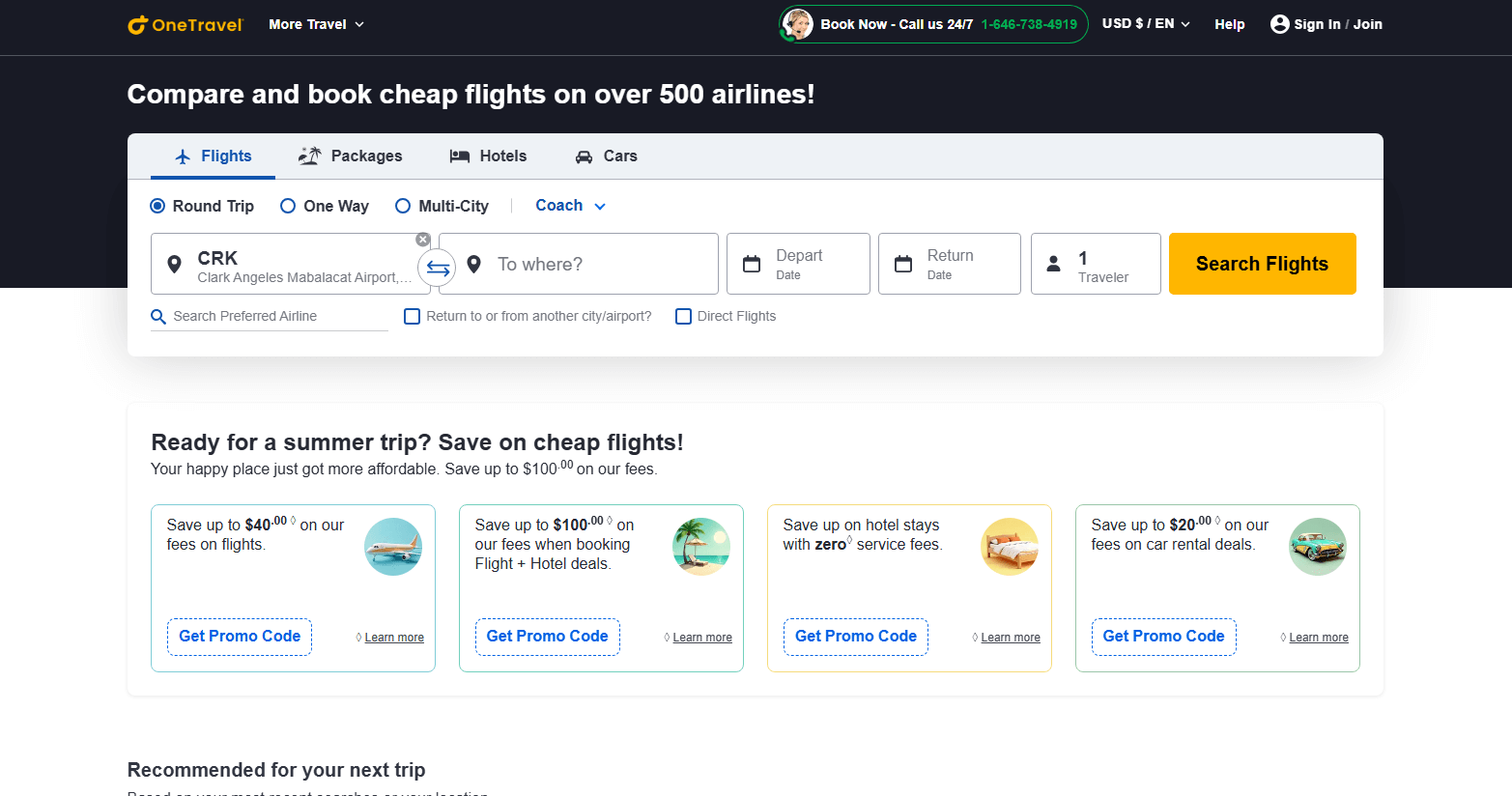Enable the Direct Flights checkbox
Viewport: 1512px width, 796px height.
coord(684,317)
